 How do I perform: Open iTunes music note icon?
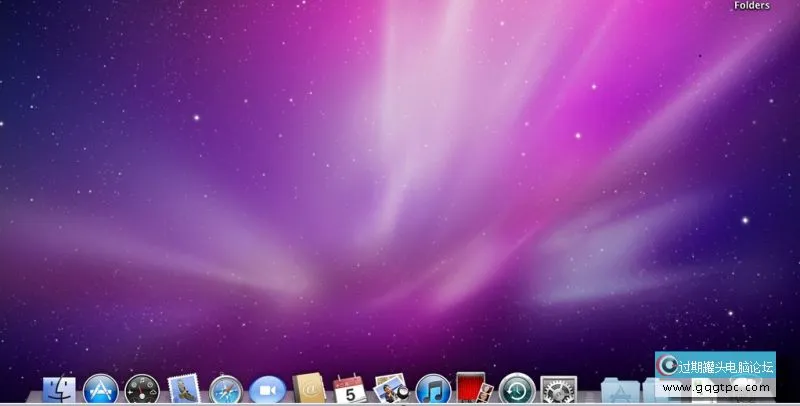pos(433,389)
